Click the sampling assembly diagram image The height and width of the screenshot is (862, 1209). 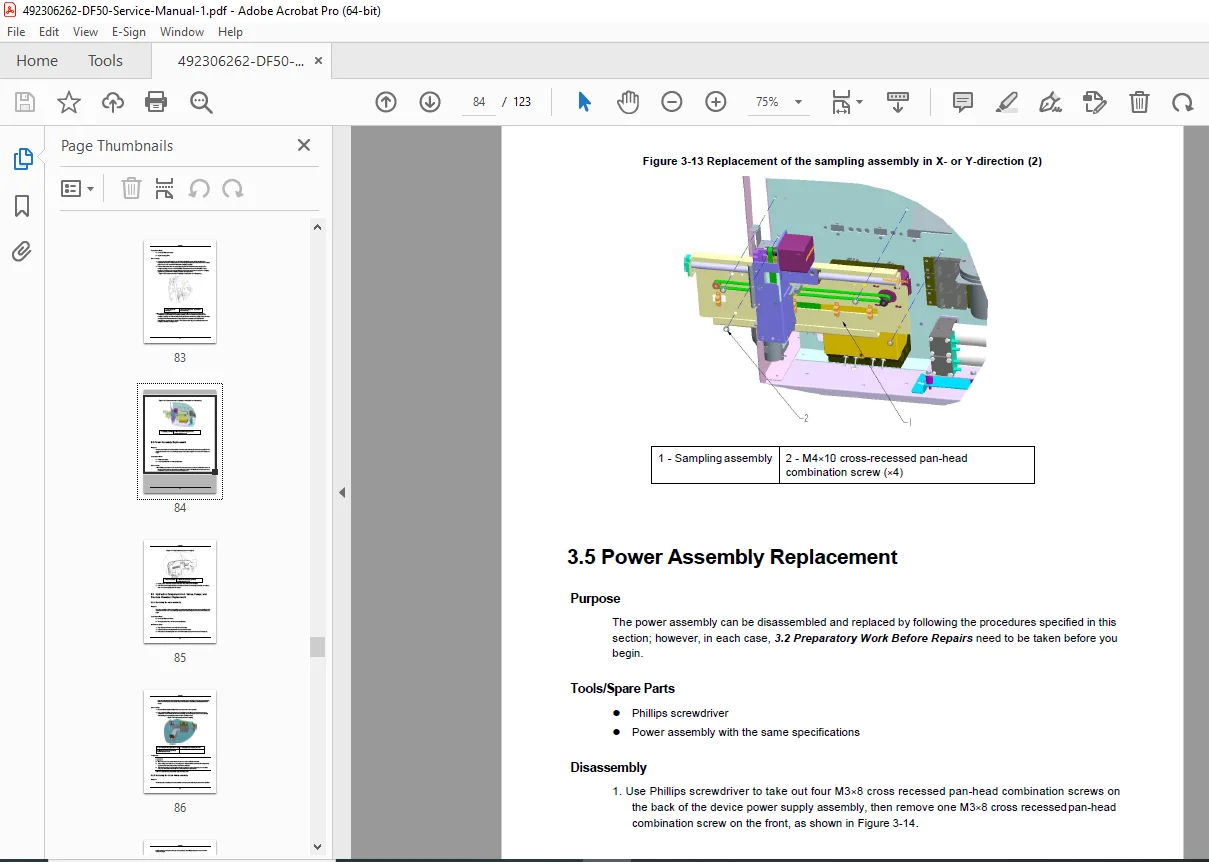tap(838, 300)
